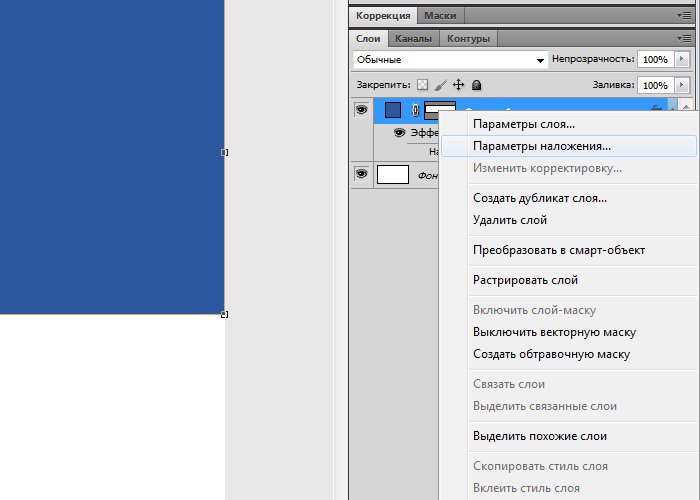Image resolution: width=700 pixels, height=500 pixels.
Task: Click the blue layer color swatch thumbnail
Action: point(393,110)
